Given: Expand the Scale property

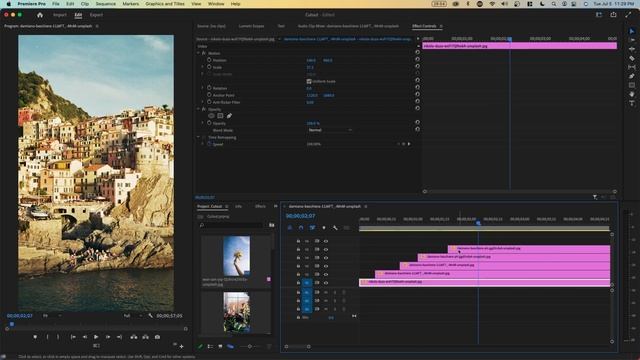Looking at the screenshot, I should [202, 67].
